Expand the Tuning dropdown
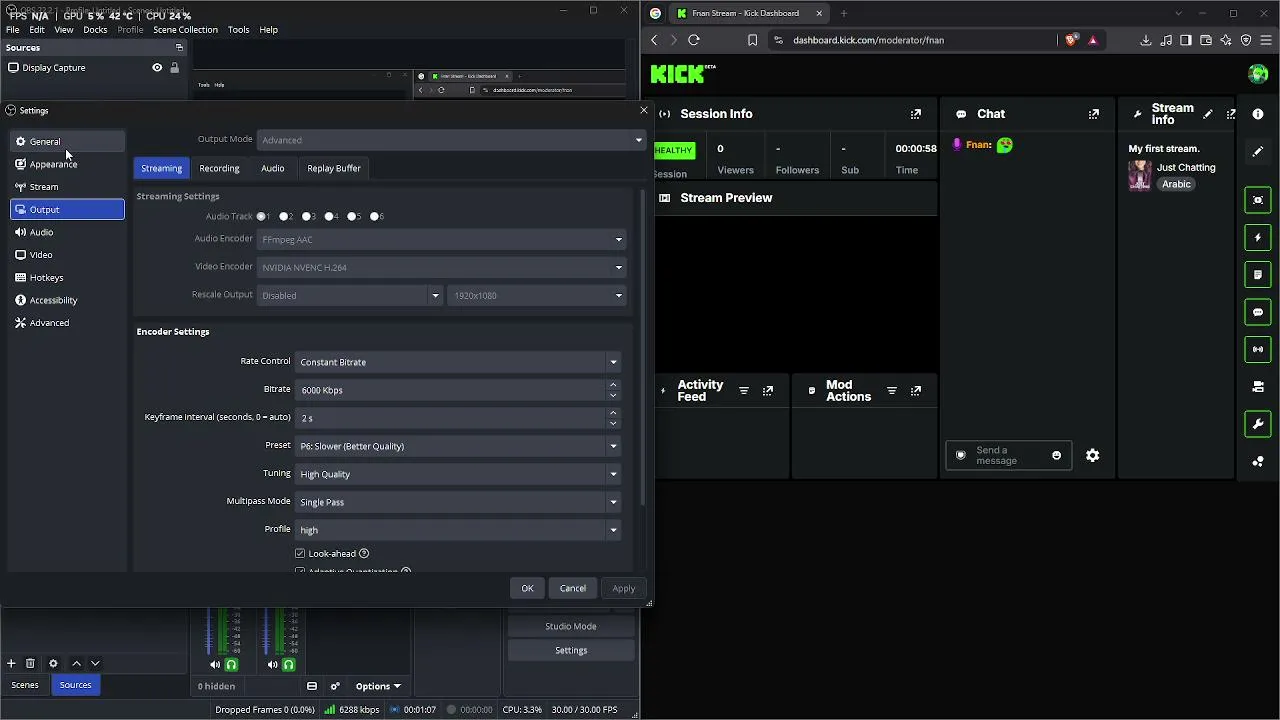1280x720 pixels. [x=458, y=474]
